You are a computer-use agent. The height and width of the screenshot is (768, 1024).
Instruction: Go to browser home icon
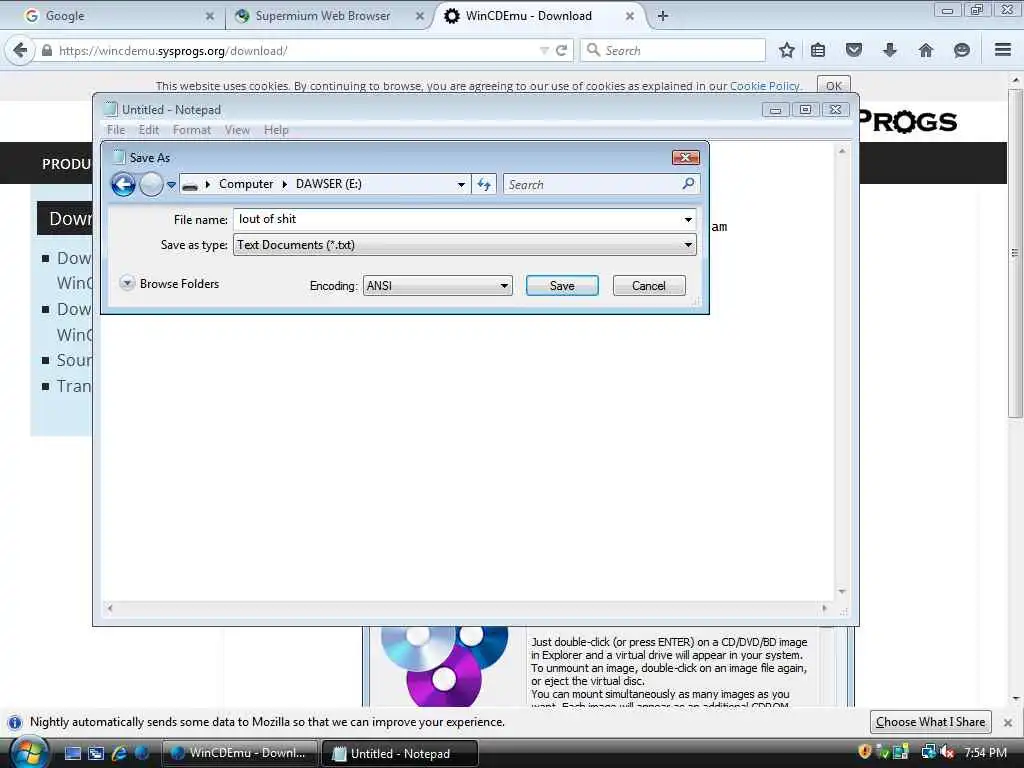[x=925, y=50]
